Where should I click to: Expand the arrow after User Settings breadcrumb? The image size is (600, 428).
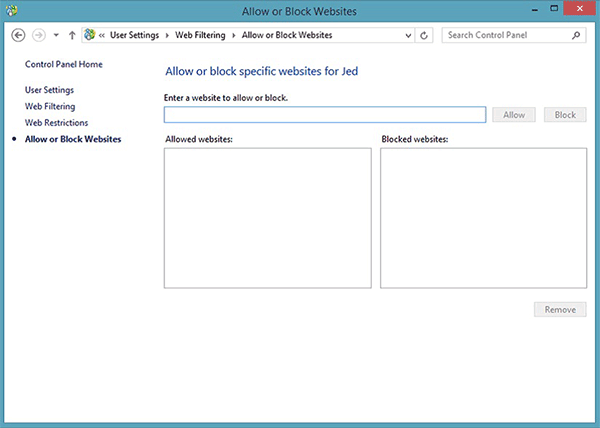click(x=169, y=35)
